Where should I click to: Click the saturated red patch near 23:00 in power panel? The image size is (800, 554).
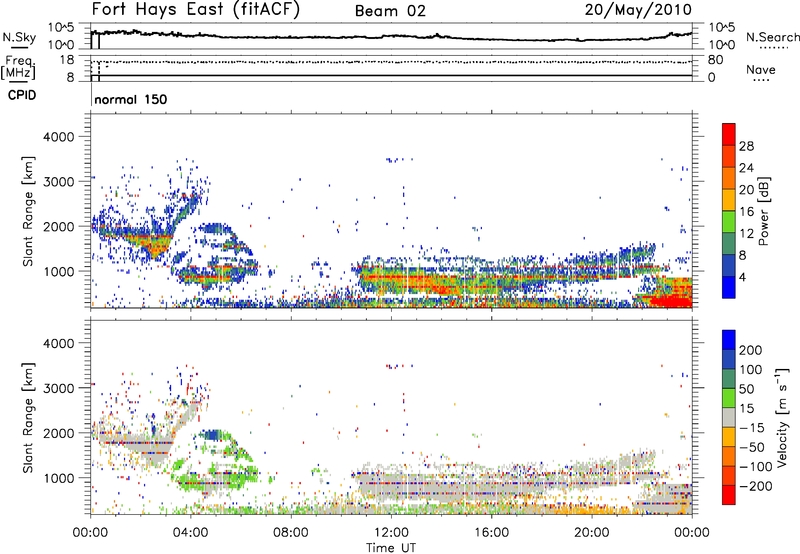[x=672, y=300]
